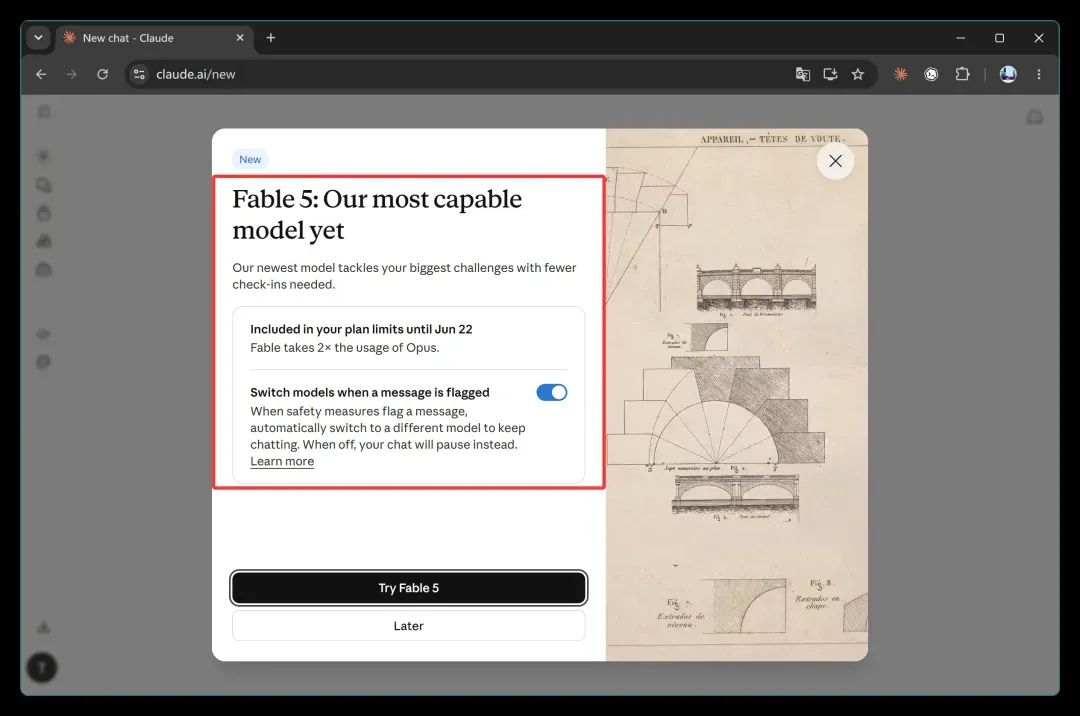Viewport: 1080px width, 716px height.
Task: Open the Chrome three-dot menu
Action: coord(1039,74)
